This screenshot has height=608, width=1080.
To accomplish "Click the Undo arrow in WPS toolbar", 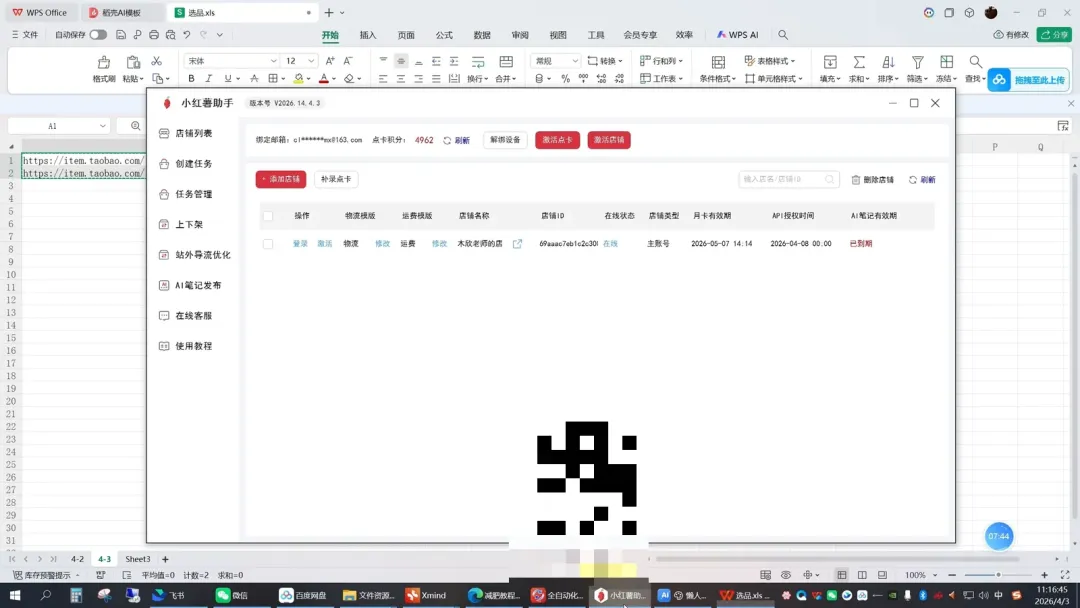I will 187,34.
